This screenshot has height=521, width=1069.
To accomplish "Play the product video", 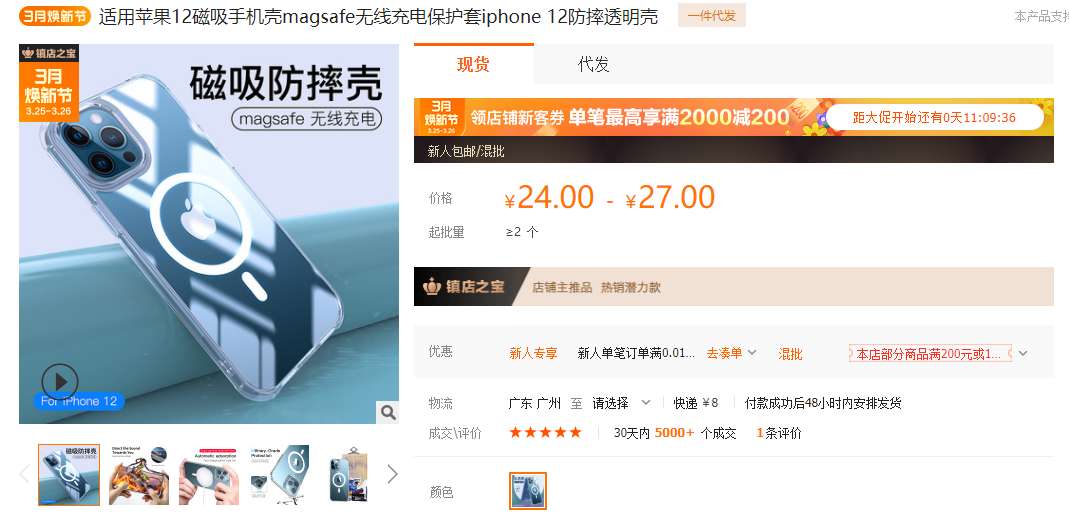I will 60,381.
